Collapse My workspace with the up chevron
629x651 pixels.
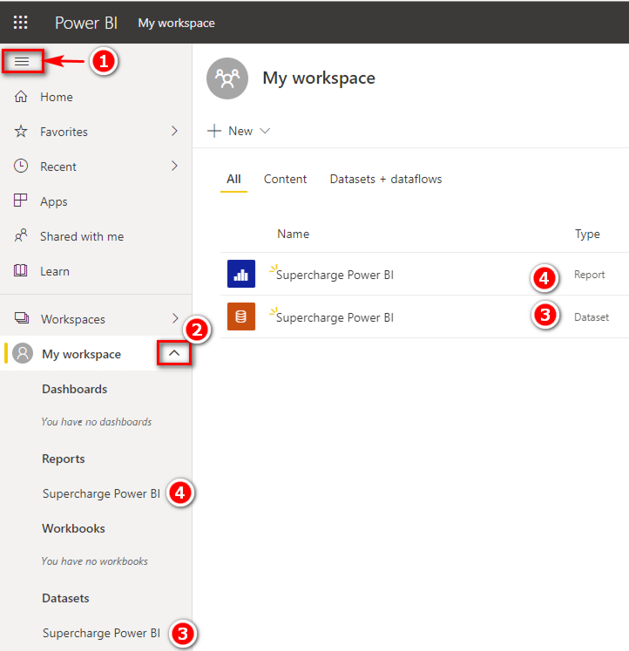point(174,353)
